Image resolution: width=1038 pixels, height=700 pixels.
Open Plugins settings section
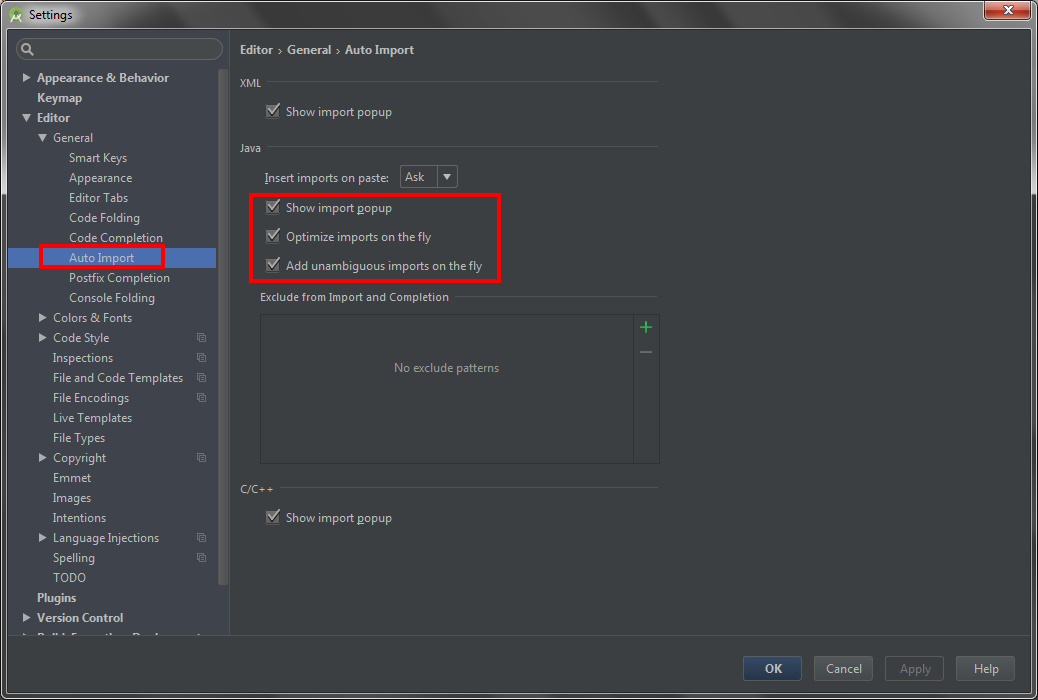click(56, 597)
